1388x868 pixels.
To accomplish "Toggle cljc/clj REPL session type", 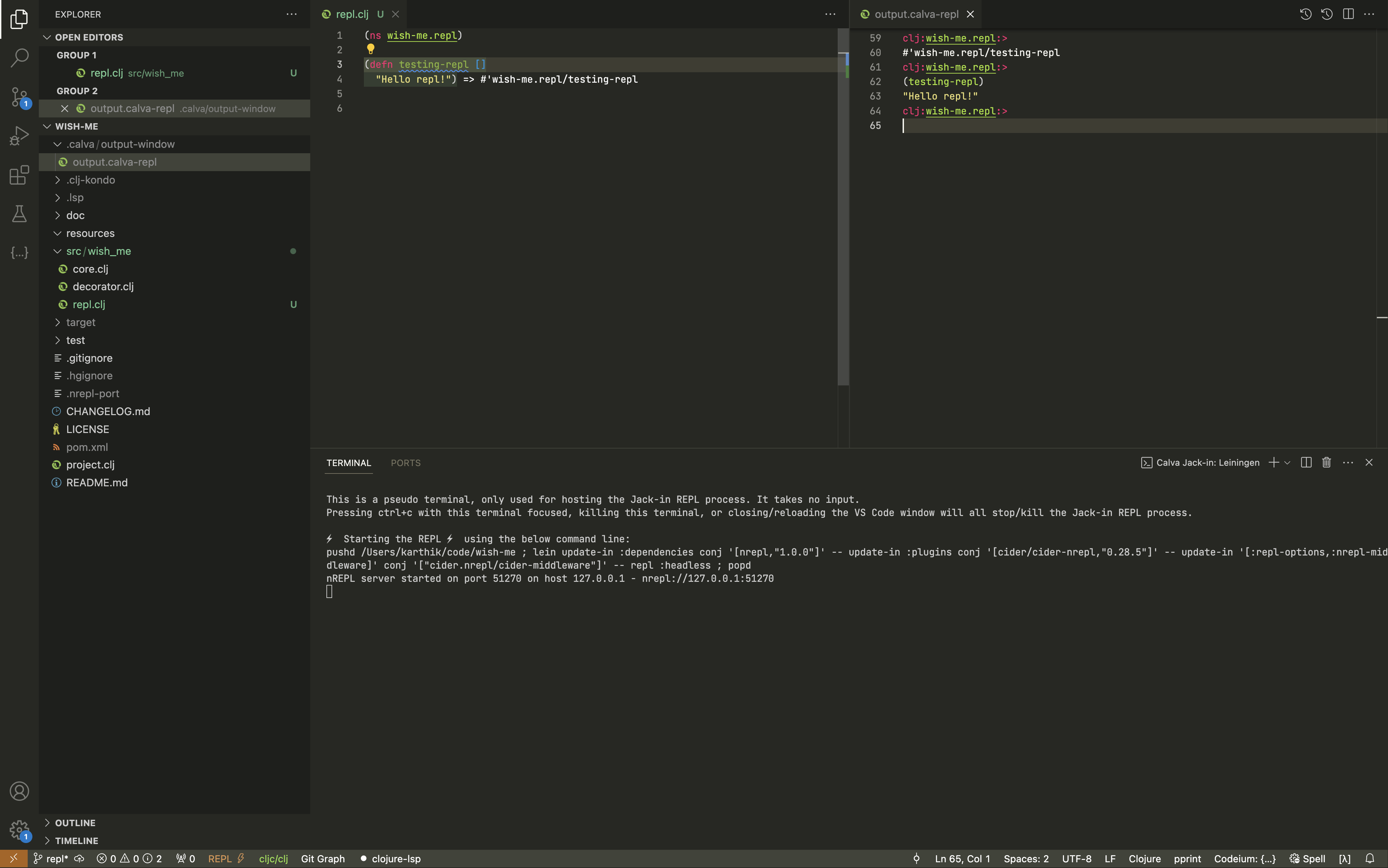I will (273, 859).
